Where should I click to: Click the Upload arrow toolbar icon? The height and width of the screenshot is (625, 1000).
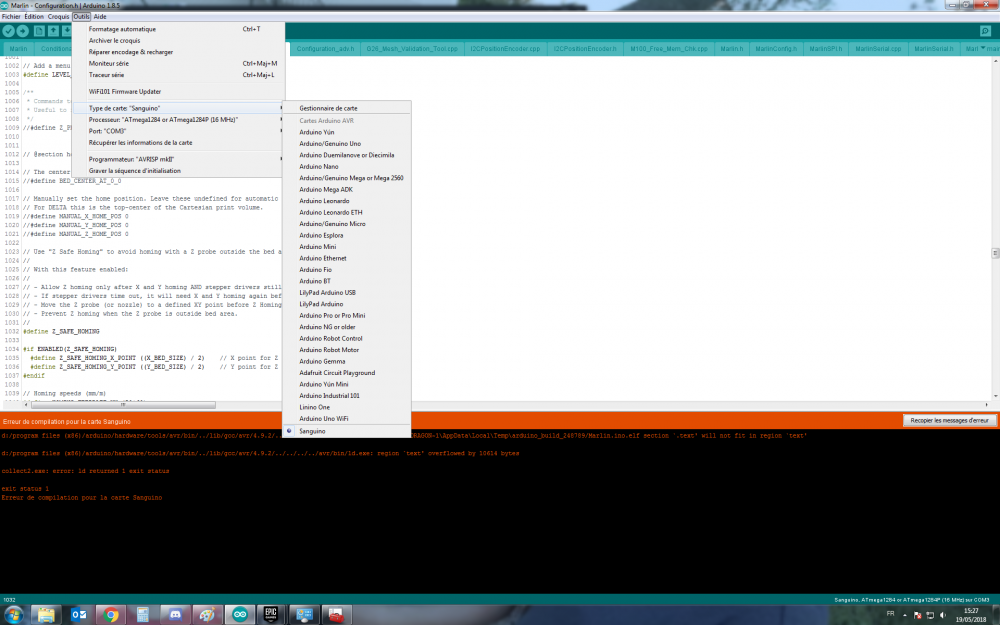pyautogui.click(x=22, y=31)
